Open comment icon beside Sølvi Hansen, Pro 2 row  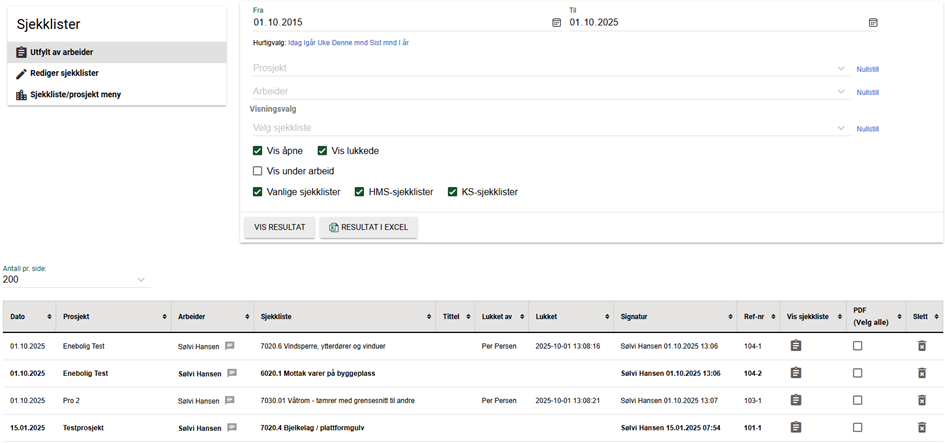232,400
